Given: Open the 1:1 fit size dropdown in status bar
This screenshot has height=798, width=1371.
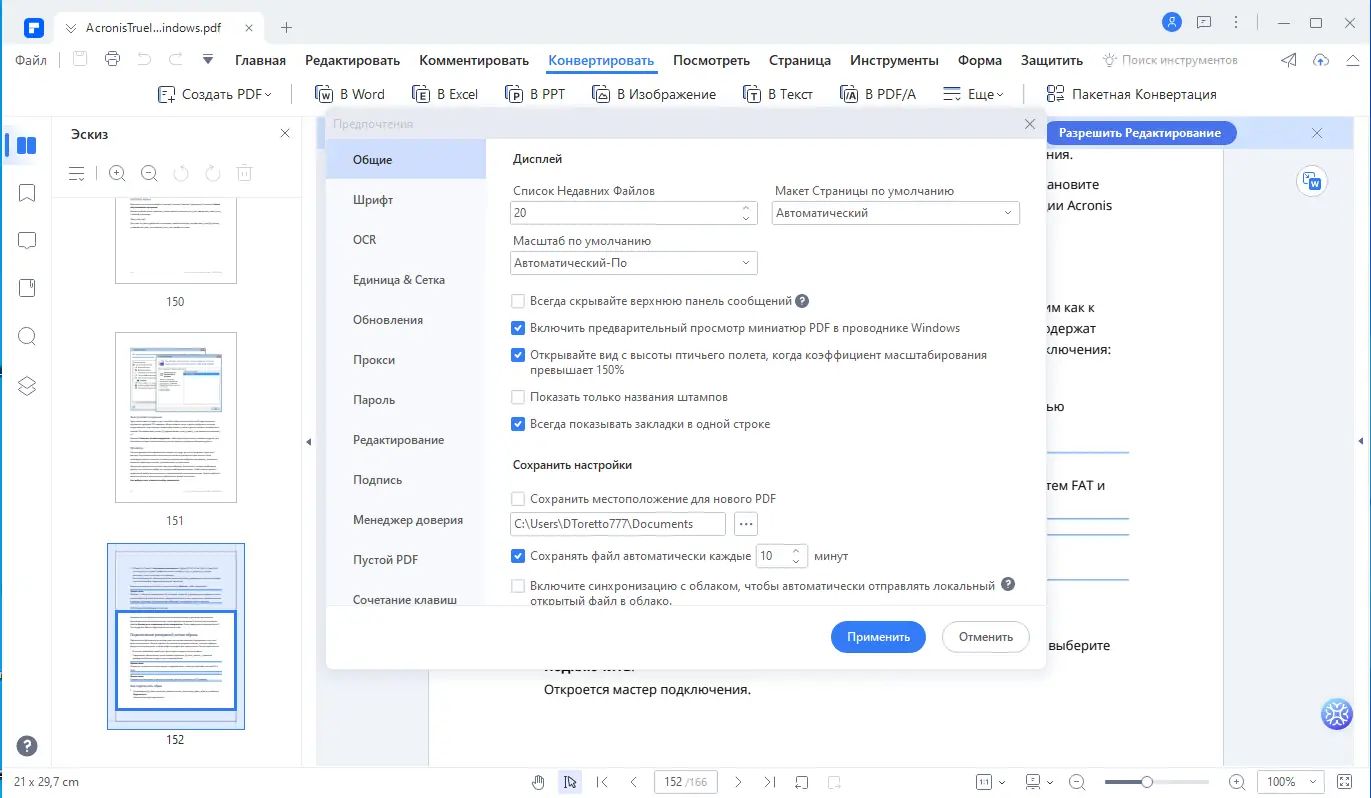Looking at the screenshot, I should pyautogui.click(x=990, y=782).
